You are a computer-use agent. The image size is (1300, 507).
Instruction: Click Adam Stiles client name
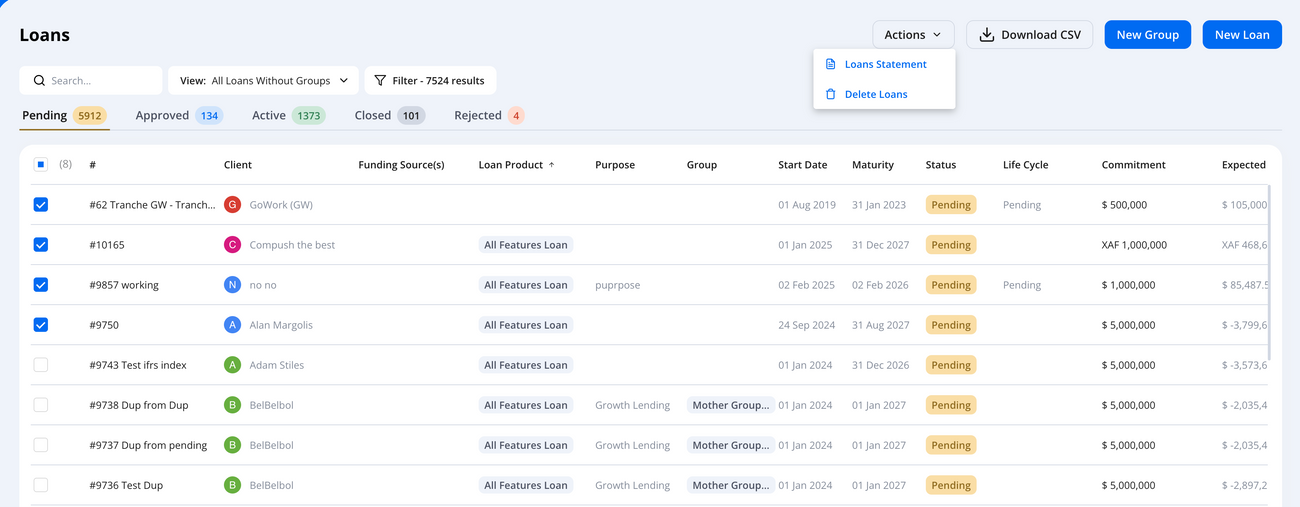pyautogui.click(x=277, y=364)
